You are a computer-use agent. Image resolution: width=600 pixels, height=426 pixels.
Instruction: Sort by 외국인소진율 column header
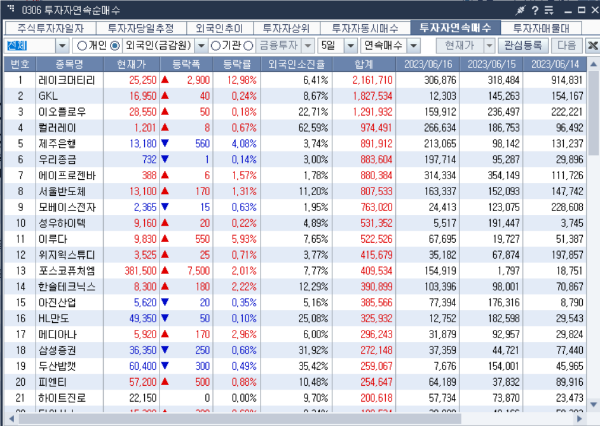(296, 64)
